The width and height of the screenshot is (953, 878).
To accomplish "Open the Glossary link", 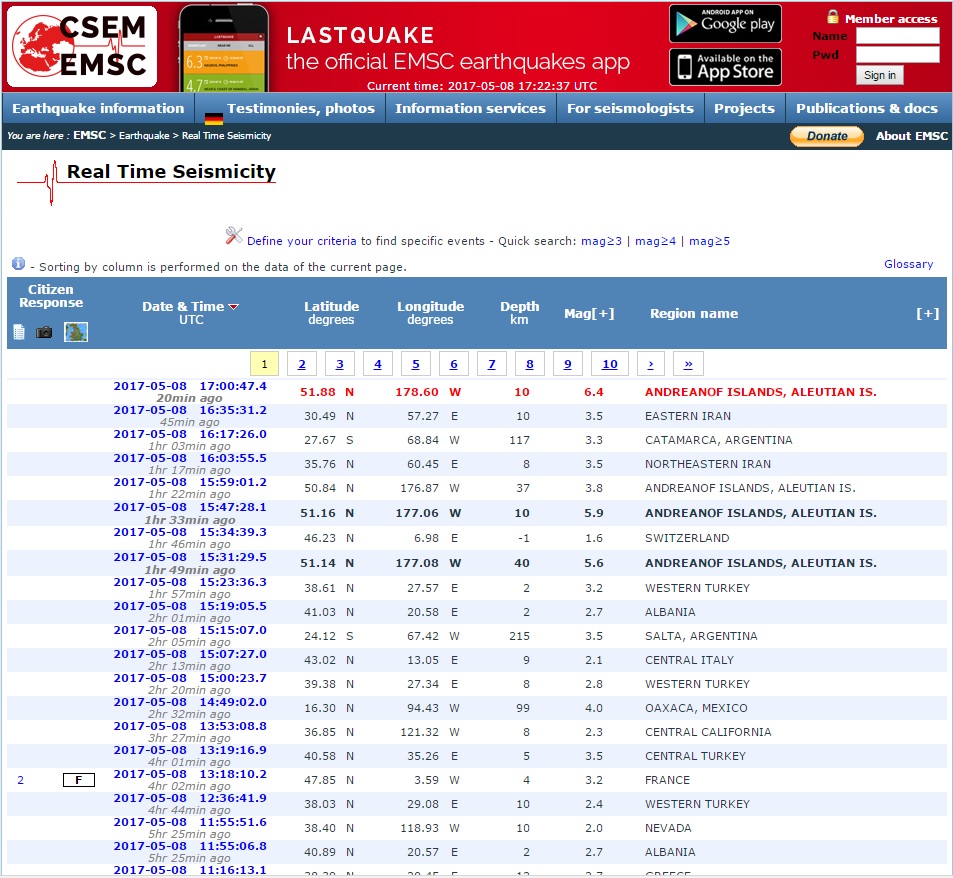I will pyautogui.click(x=908, y=264).
